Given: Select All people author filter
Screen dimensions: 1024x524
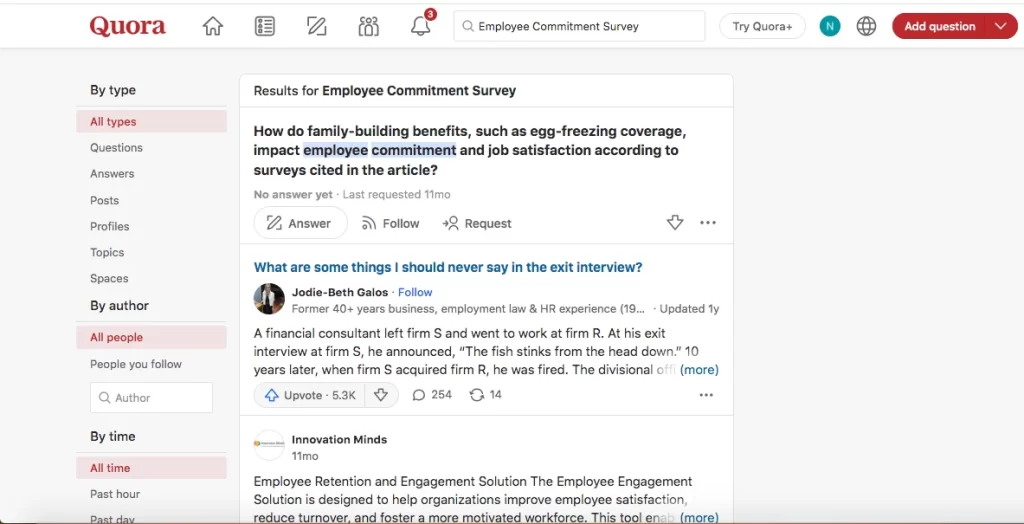Looking at the screenshot, I should tap(152, 337).
